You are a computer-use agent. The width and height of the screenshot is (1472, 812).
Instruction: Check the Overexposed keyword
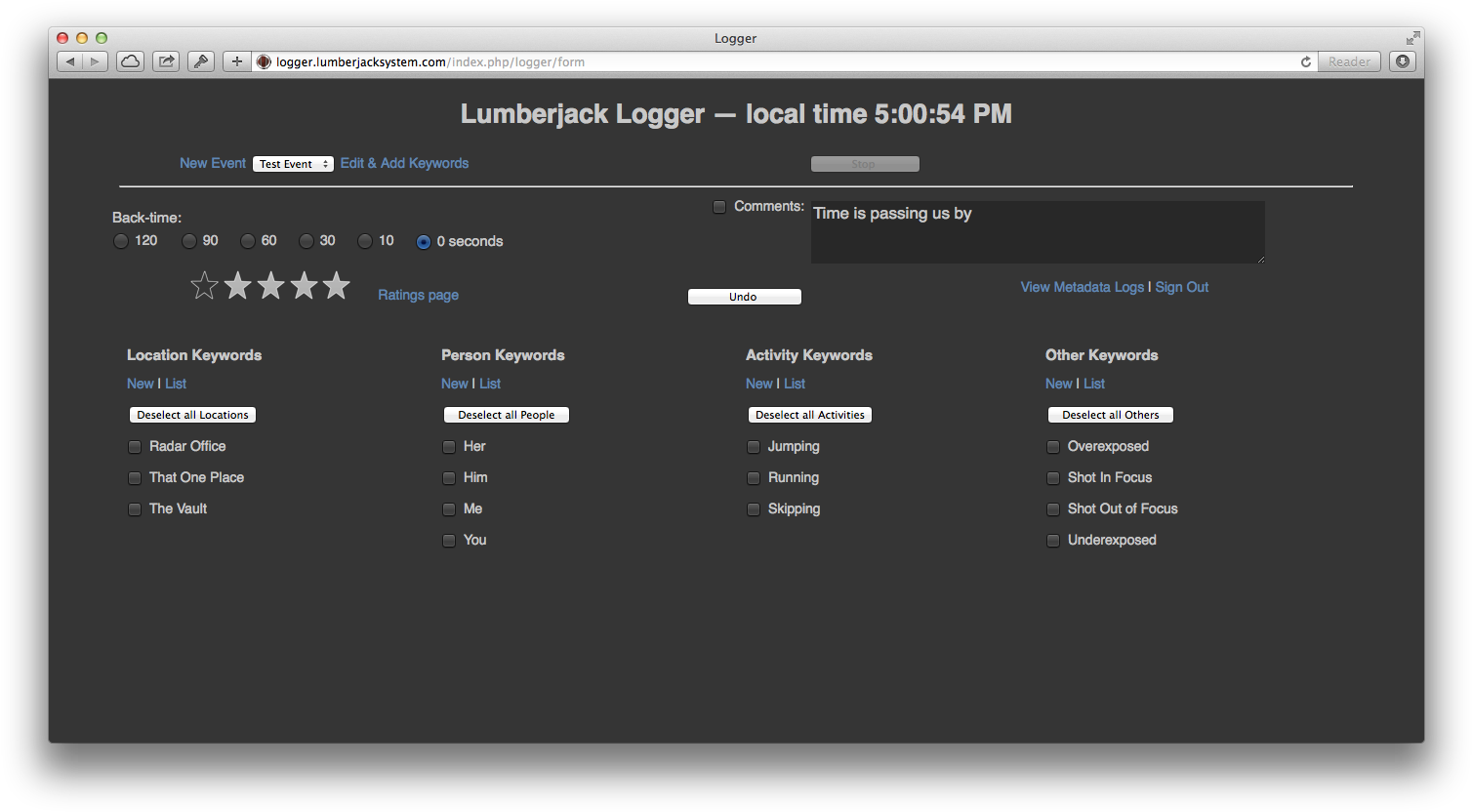[1053, 446]
